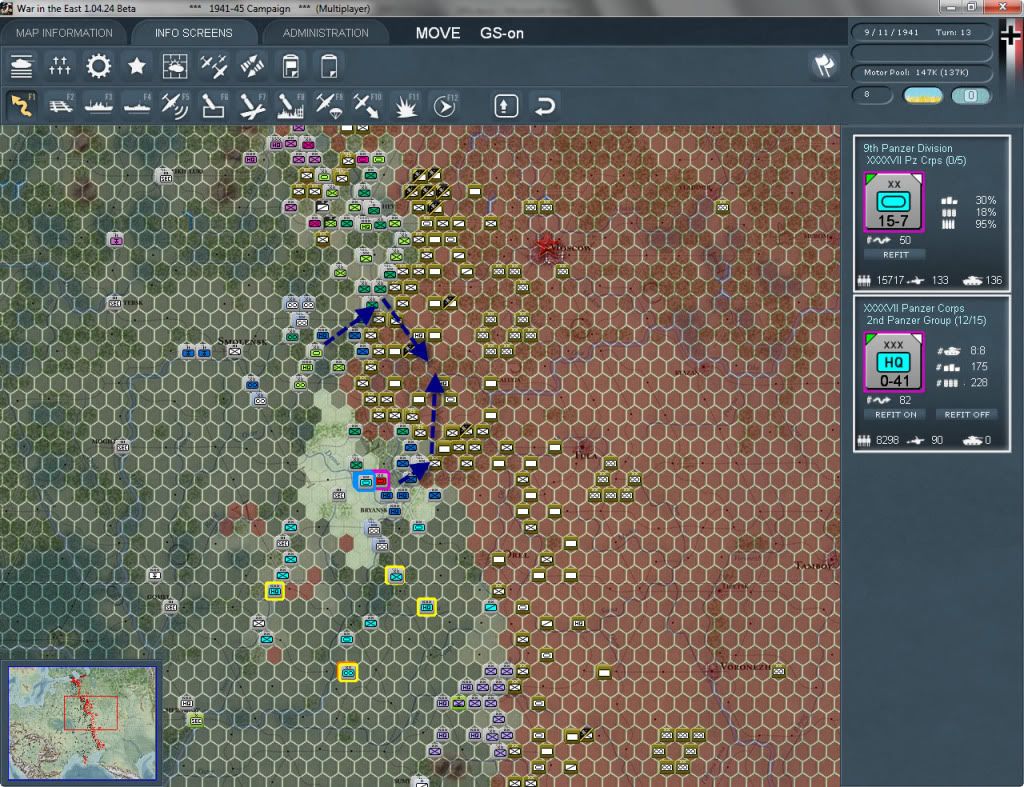Screen dimensions: 1024x787
Task: Click the flags icon in the toolbar
Action: pos(824,65)
